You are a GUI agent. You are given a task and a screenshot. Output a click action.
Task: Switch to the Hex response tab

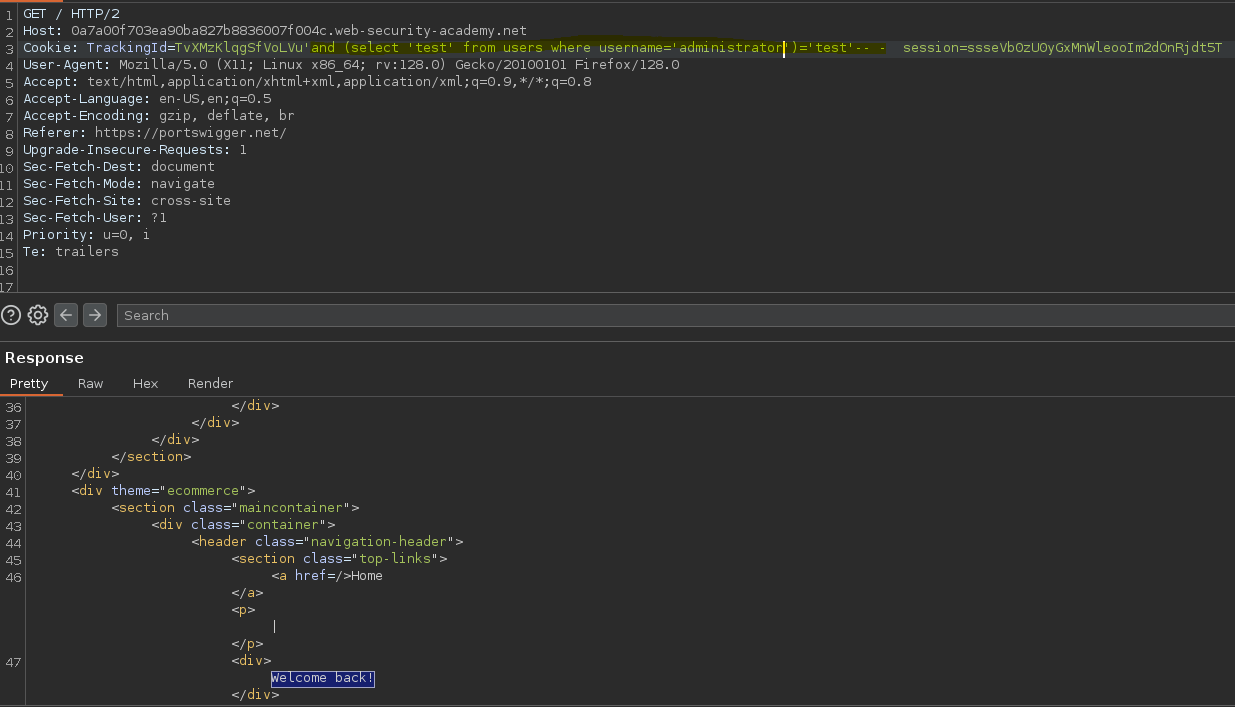[x=145, y=384]
